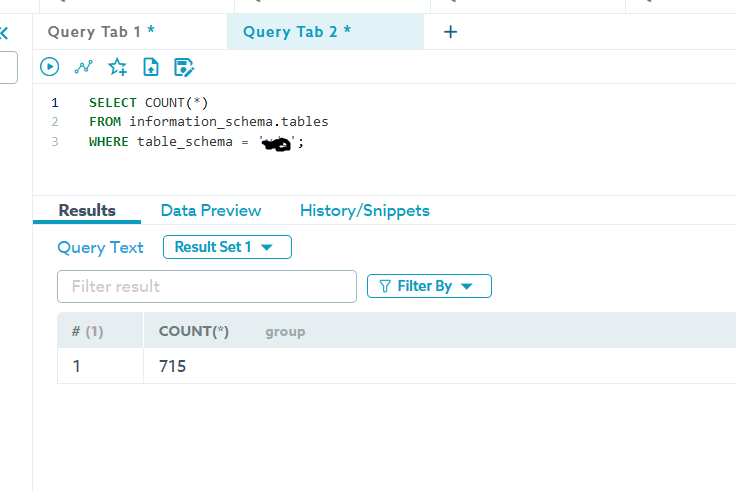
Task: Select the result cell showing 715
Action: pyautogui.click(x=173, y=366)
